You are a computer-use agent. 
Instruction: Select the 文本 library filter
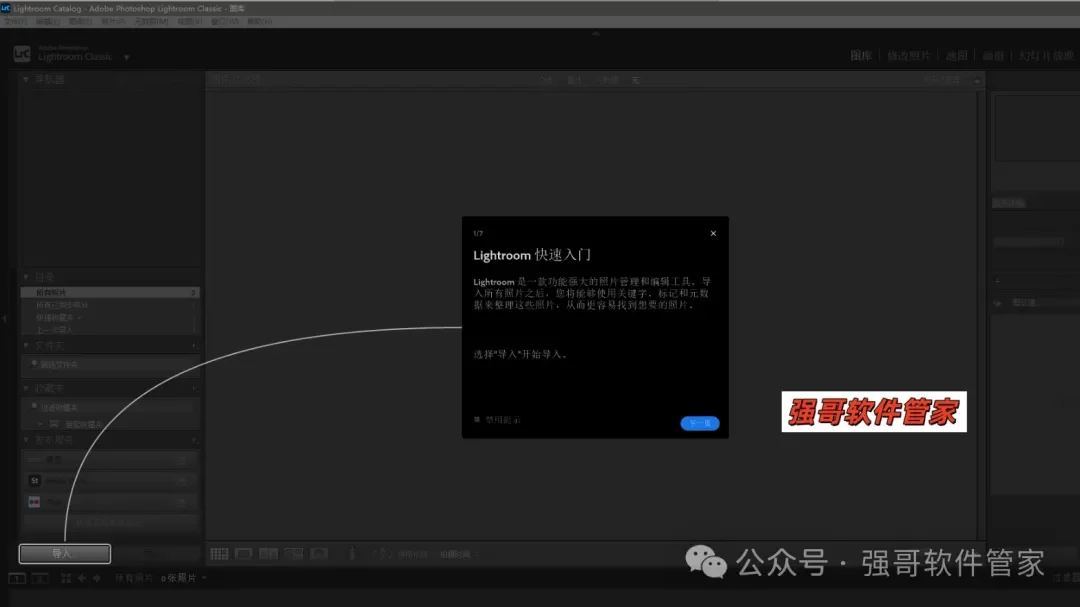tap(546, 81)
